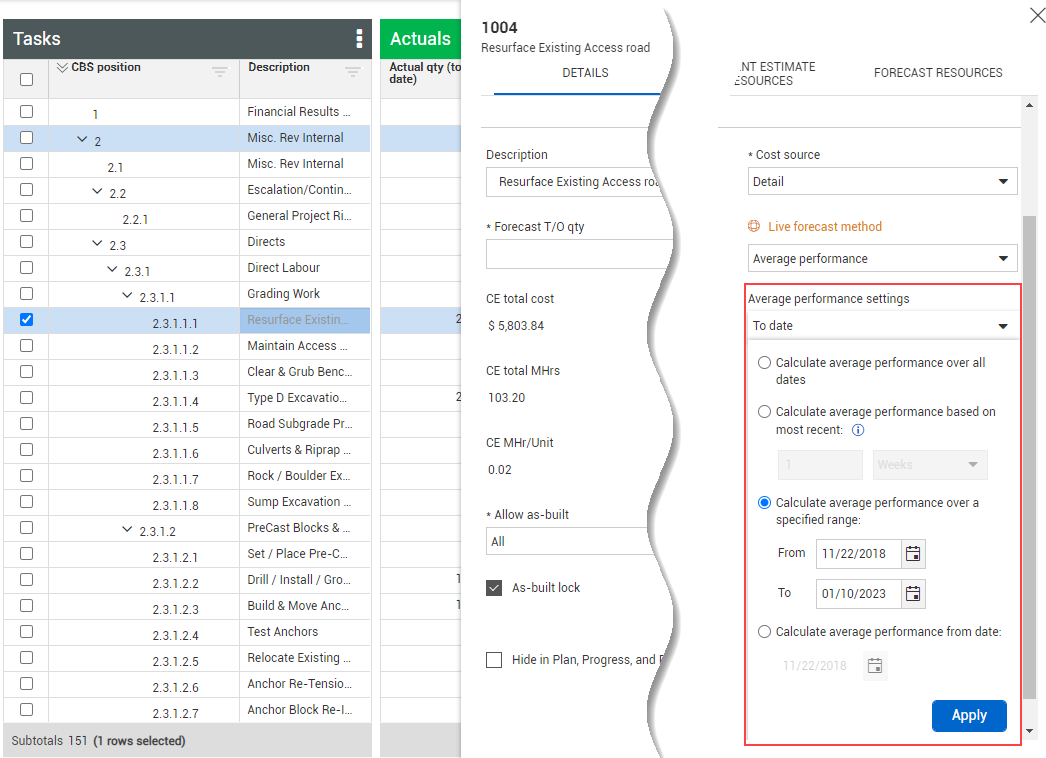
Task: Click the Apply button
Action: click(968, 716)
